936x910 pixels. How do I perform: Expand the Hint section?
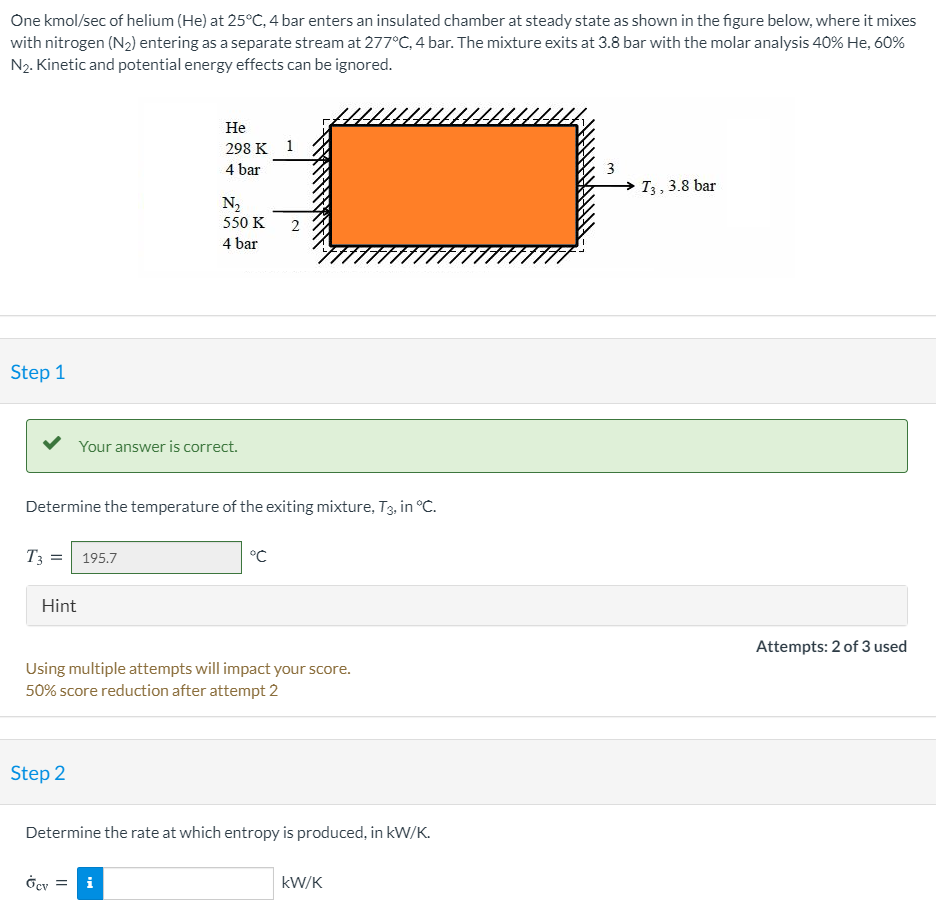[x=58, y=605]
